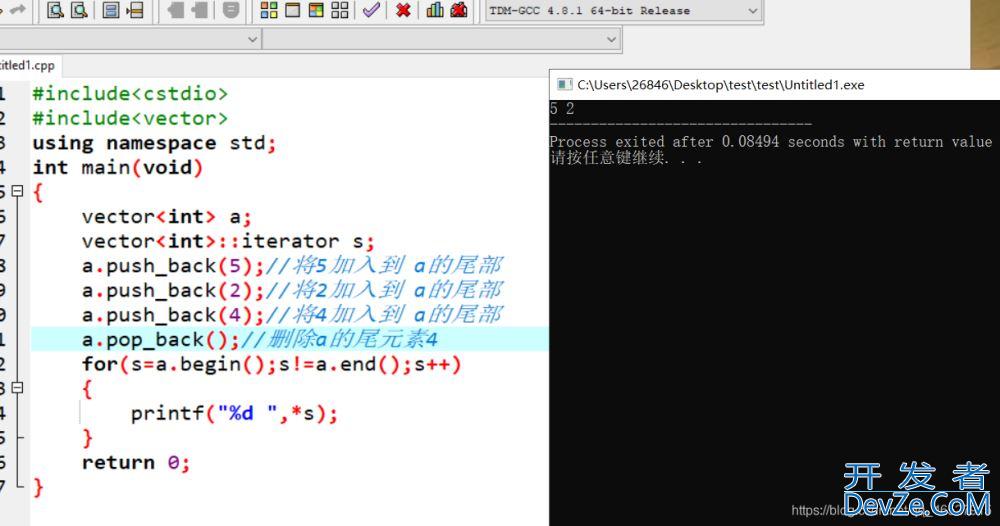The width and height of the screenshot is (1000, 526).
Task: Open the right function list dropdown
Action: [x=441, y=40]
